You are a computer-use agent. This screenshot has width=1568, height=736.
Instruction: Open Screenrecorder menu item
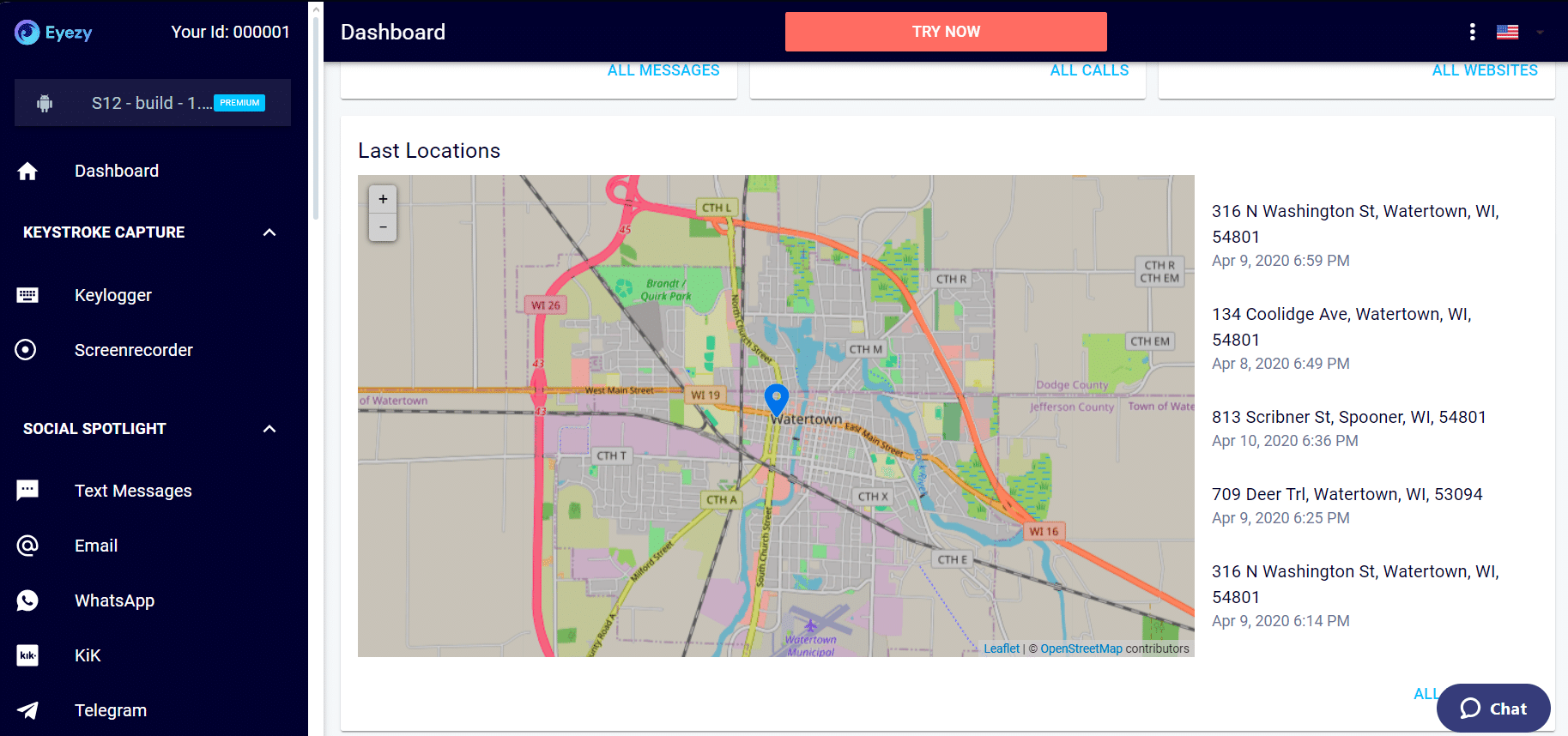pyautogui.click(x=134, y=350)
